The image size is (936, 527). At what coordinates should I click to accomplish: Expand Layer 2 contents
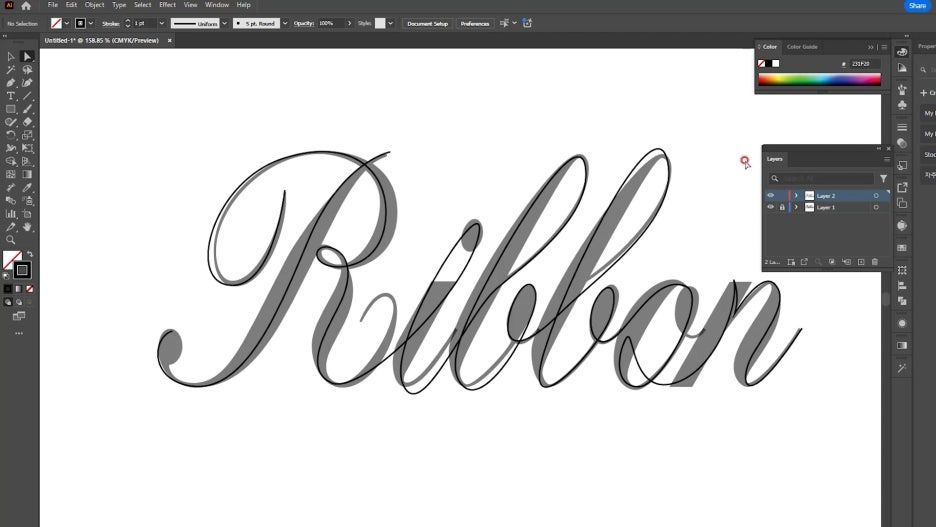pos(796,196)
